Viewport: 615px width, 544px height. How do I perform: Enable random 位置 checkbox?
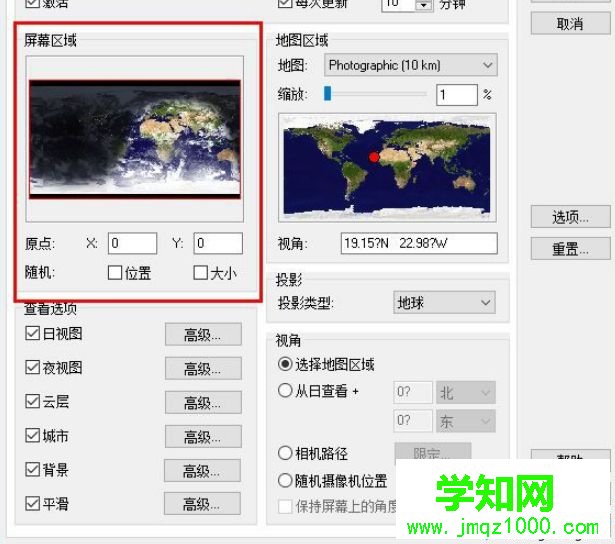115,273
